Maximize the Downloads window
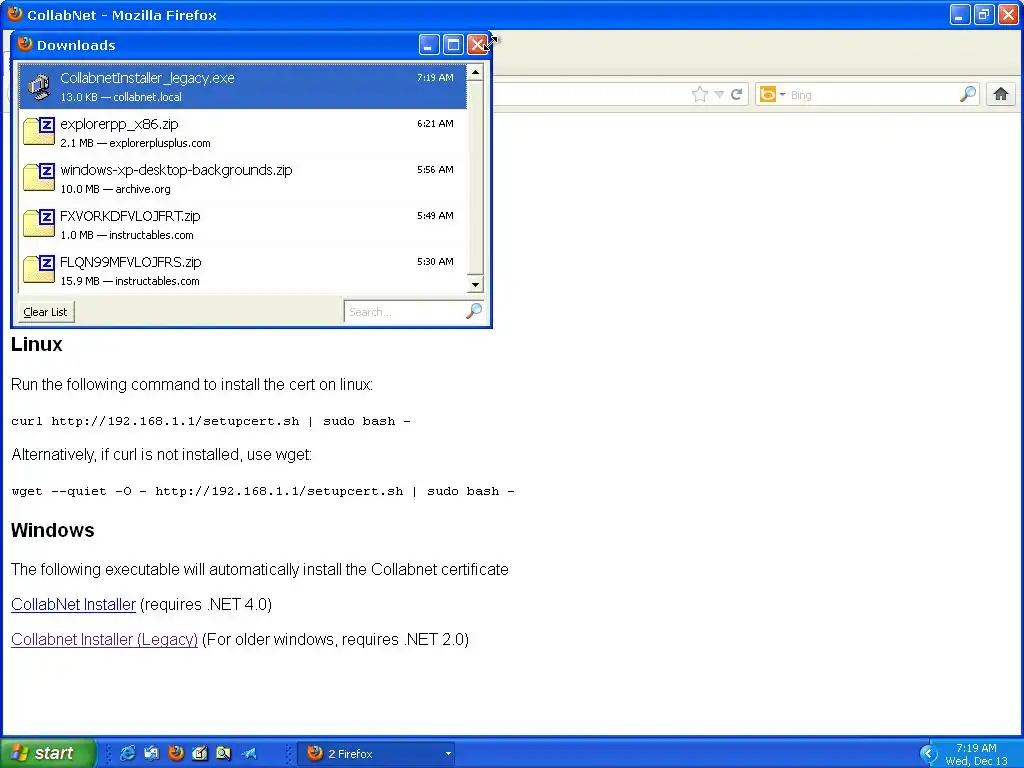This screenshot has height=768, width=1024. click(x=453, y=44)
